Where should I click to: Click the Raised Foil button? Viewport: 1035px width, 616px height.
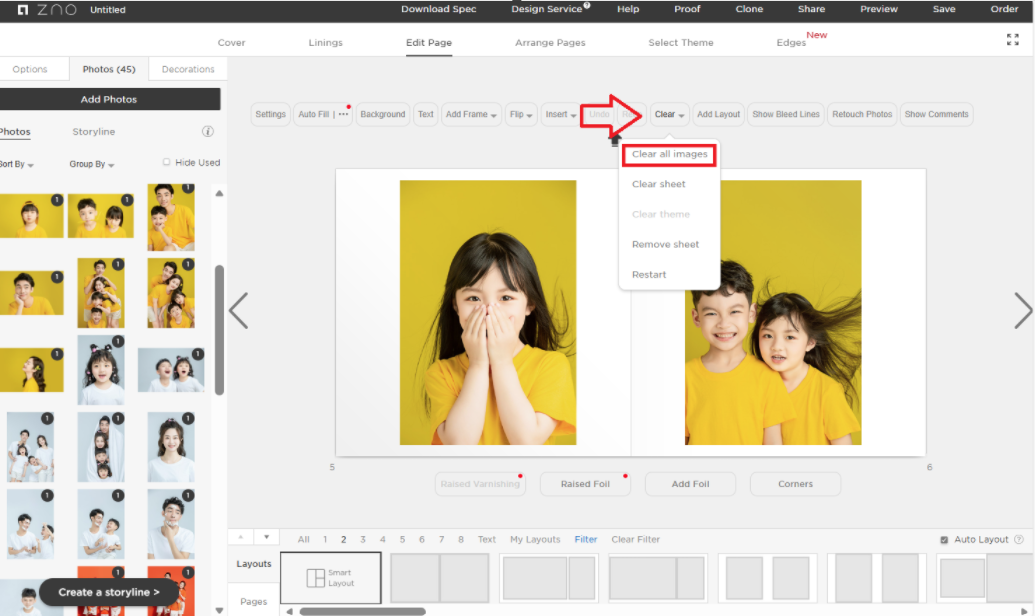tap(585, 484)
